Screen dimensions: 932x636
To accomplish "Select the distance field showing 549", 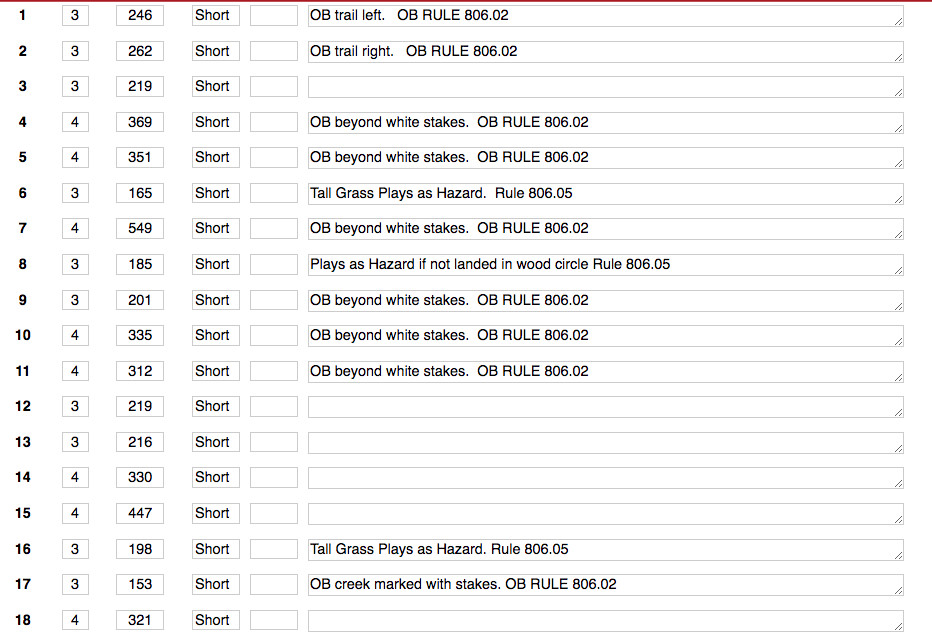I will tap(140, 228).
